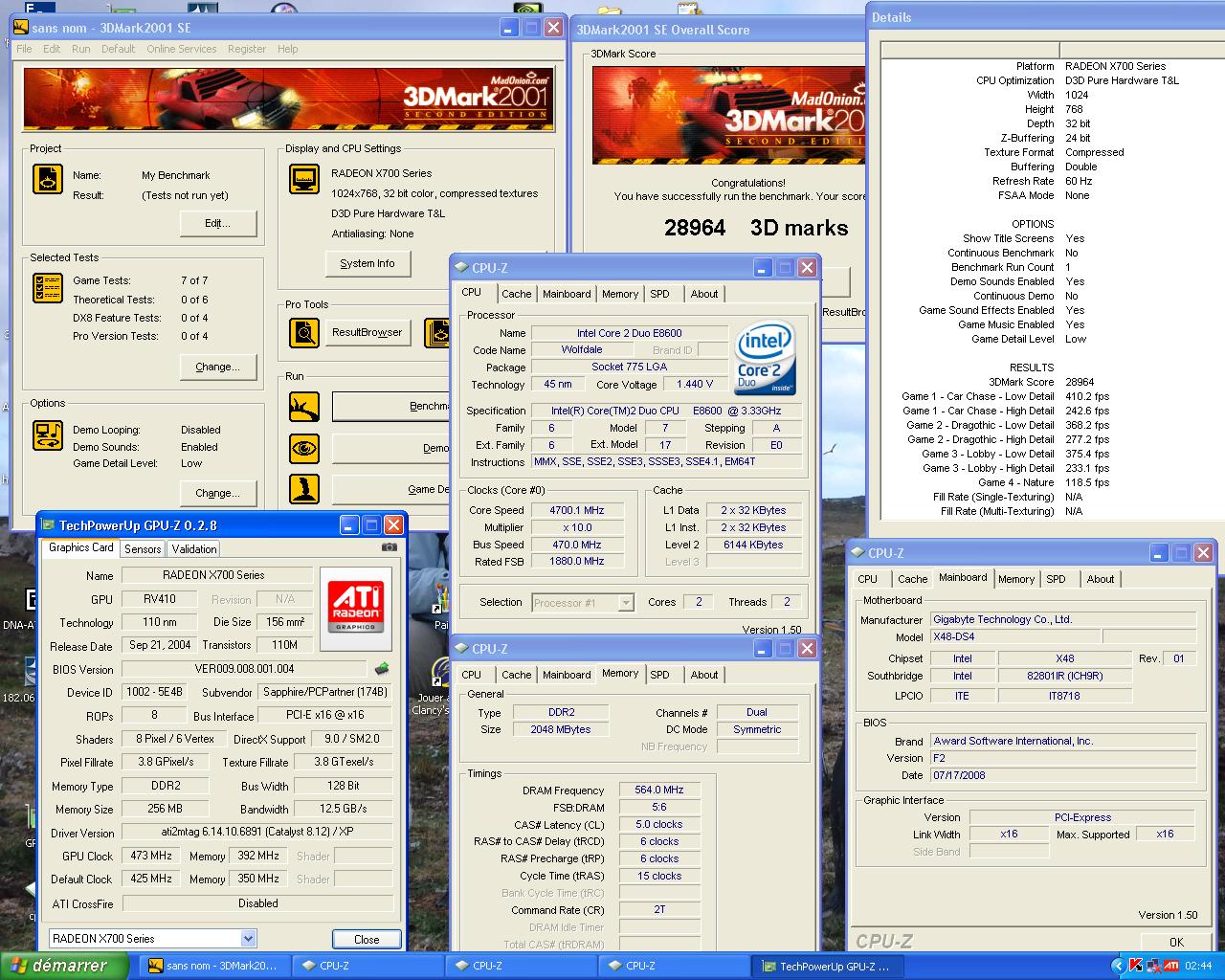1225x980 pixels.
Task: Click the Benchmark button
Action: [391, 406]
